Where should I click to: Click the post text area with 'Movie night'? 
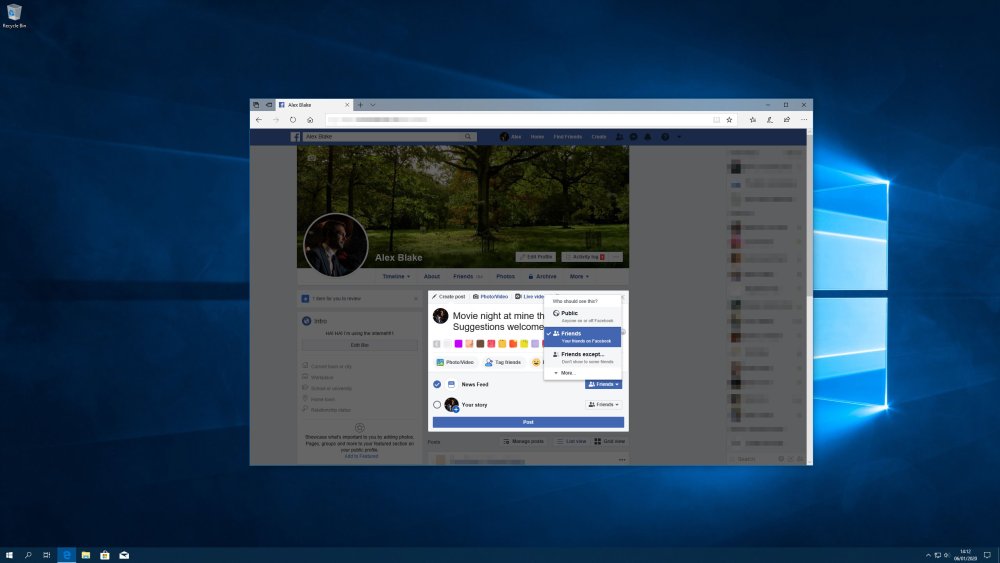[x=498, y=321]
